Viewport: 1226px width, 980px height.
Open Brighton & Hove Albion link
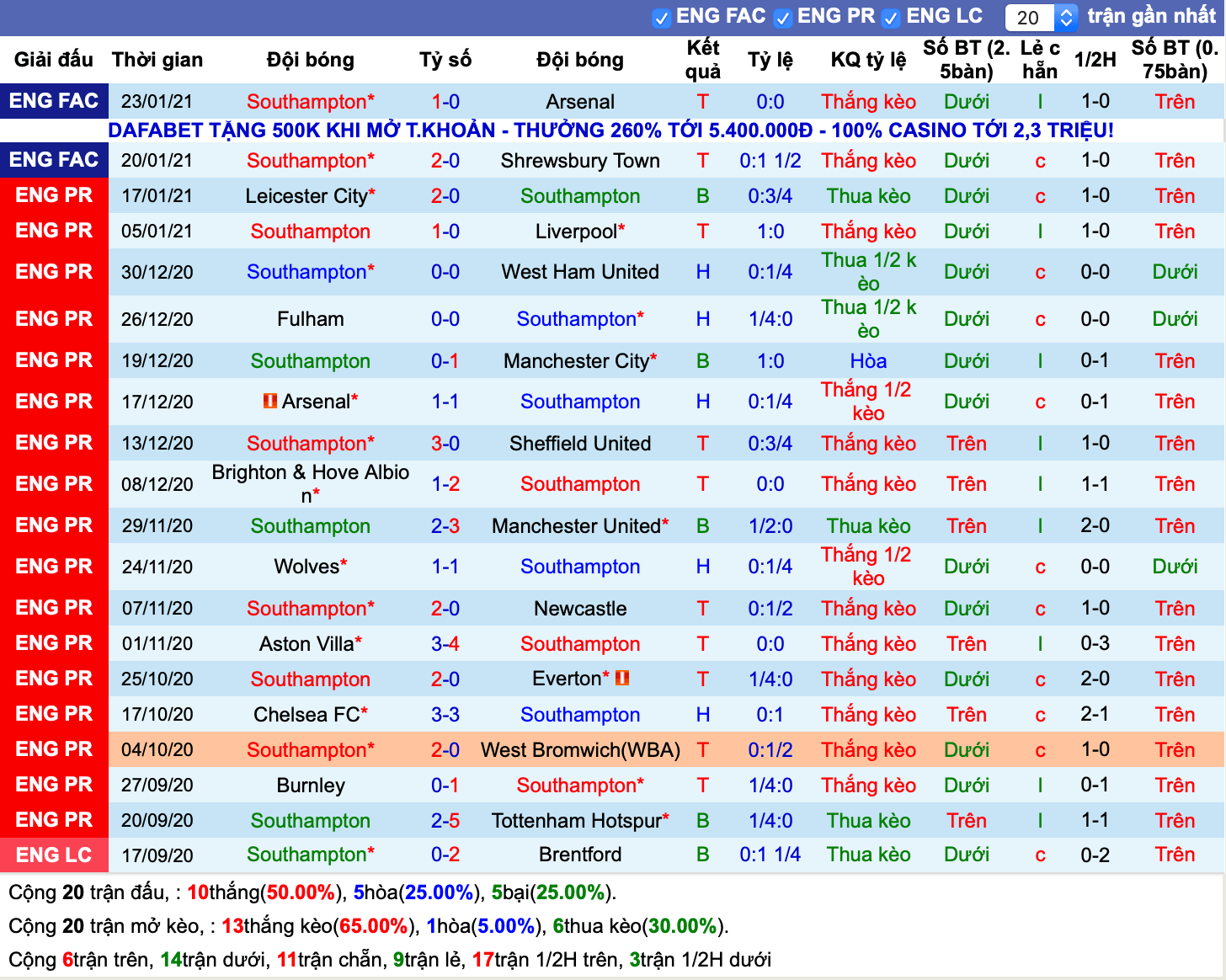click(x=311, y=484)
